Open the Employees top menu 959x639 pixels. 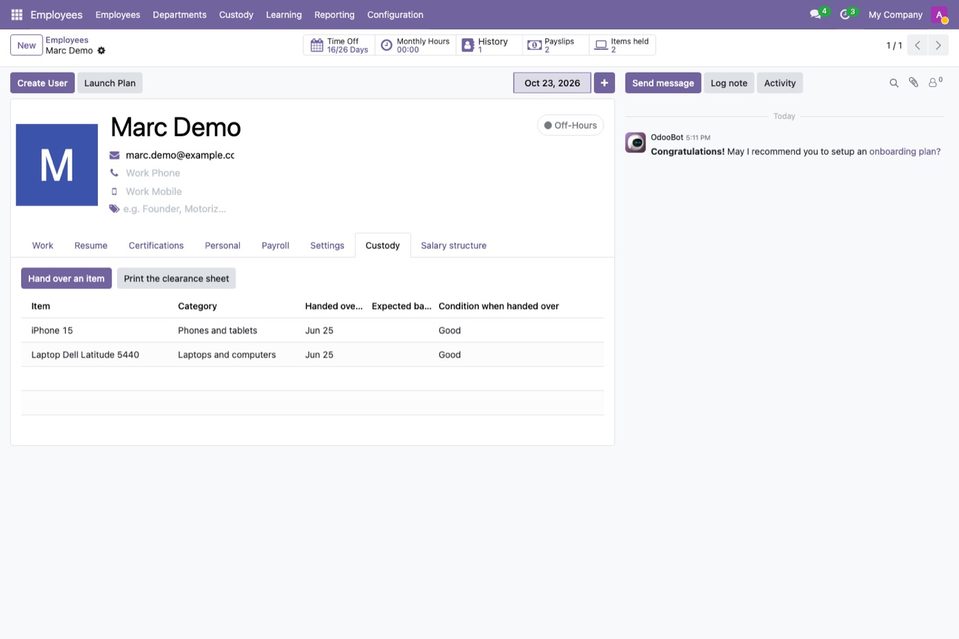point(117,15)
